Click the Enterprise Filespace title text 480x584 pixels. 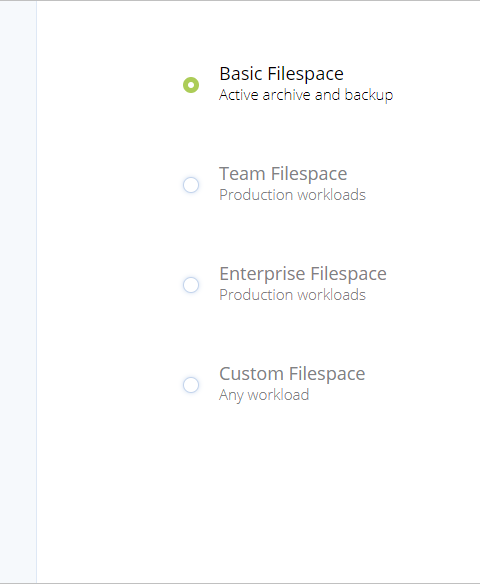(x=303, y=274)
